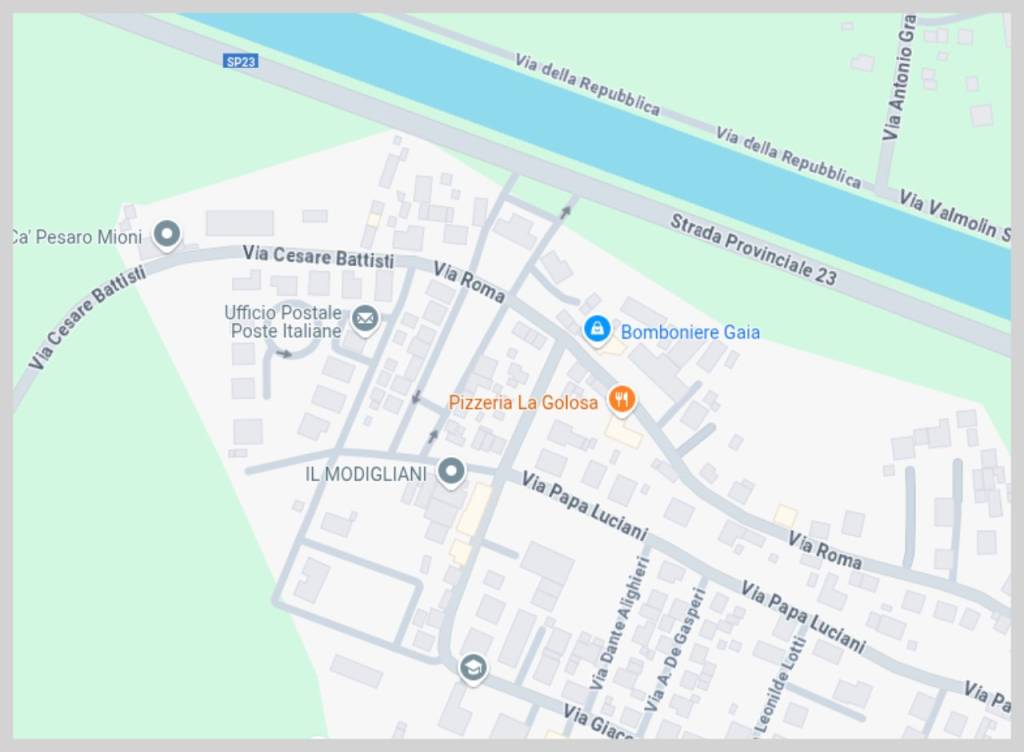Screen dimensions: 1024x752
Task: Click the one-way arrow near roundabout
Action: [x=284, y=354]
